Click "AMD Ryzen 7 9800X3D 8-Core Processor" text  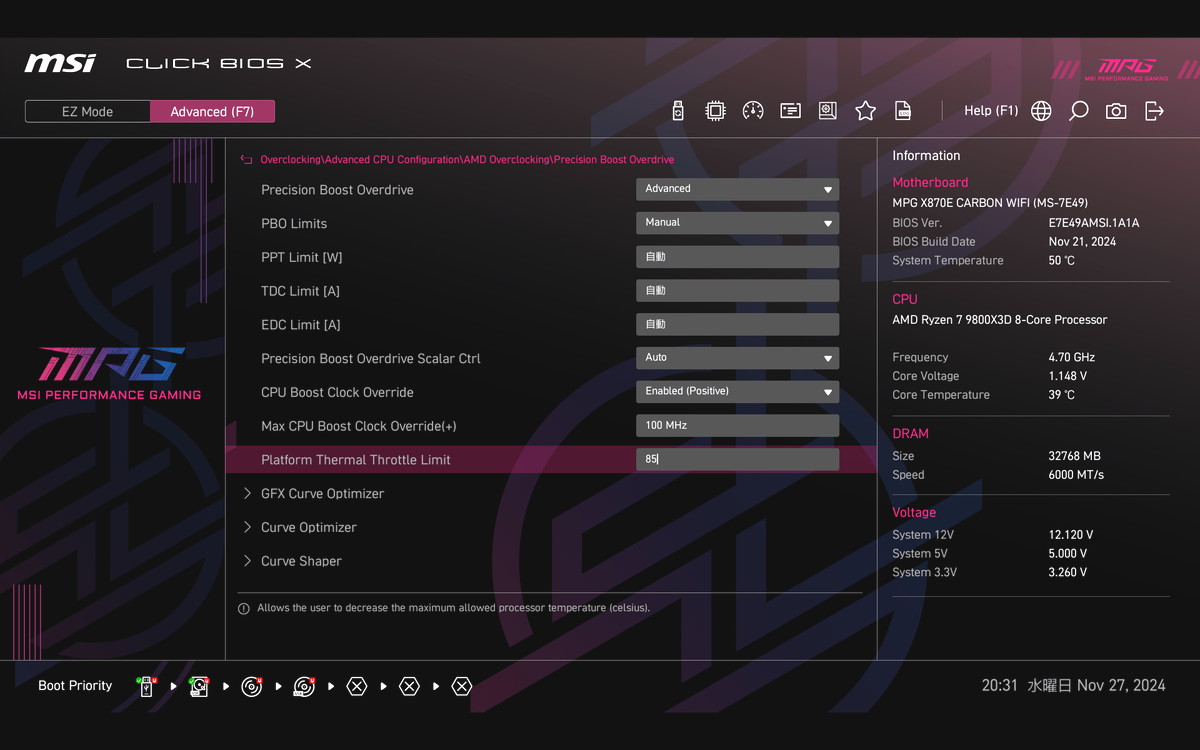pyautogui.click(x=1000, y=320)
